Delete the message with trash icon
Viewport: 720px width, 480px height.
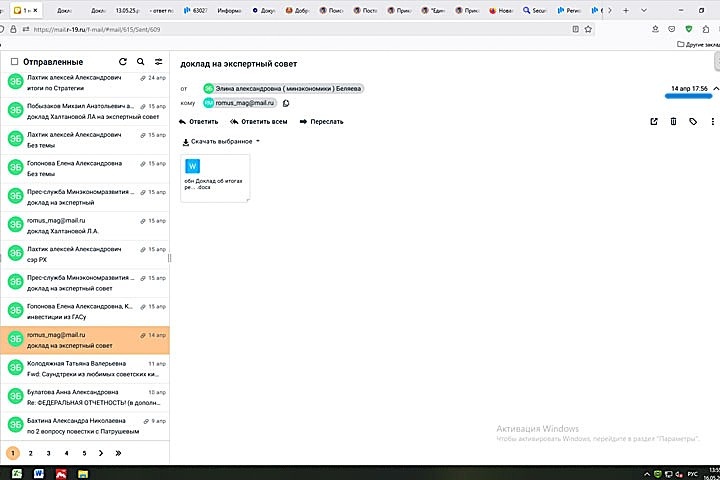coord(673,121)
